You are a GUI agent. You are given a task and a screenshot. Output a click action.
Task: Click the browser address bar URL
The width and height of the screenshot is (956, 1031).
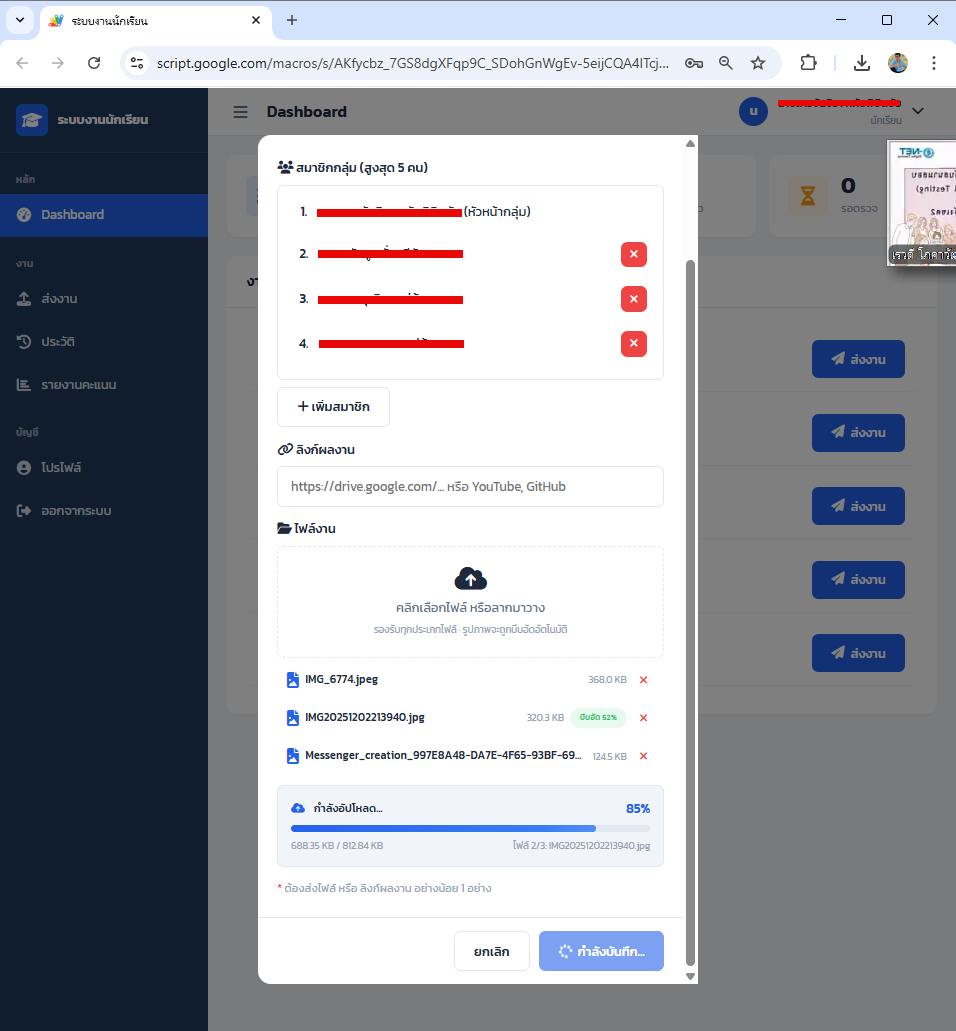click(x=412, y=63)
